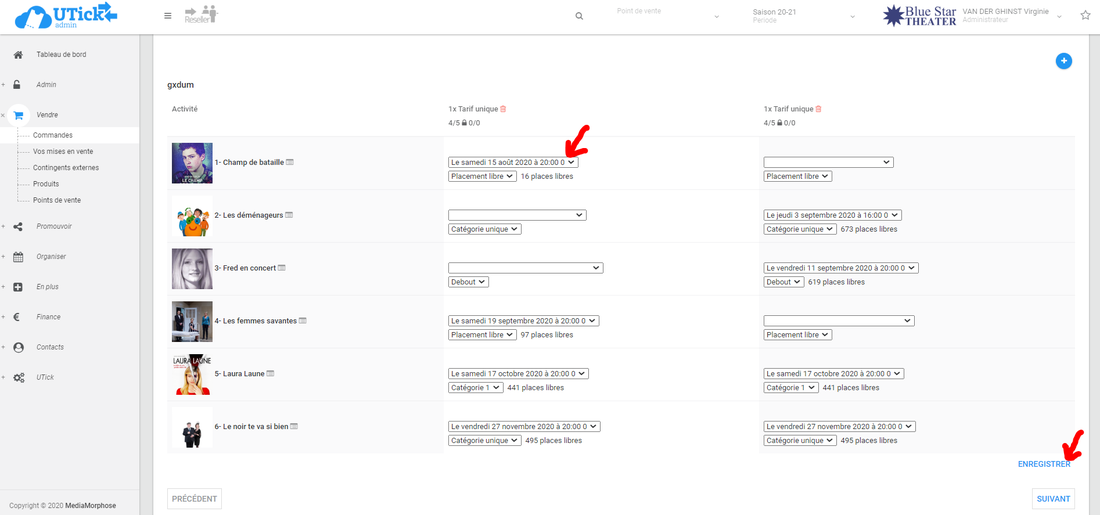Click the blue plus add button
Viewport: 1100px width, 515px height.
point(1064,61)
